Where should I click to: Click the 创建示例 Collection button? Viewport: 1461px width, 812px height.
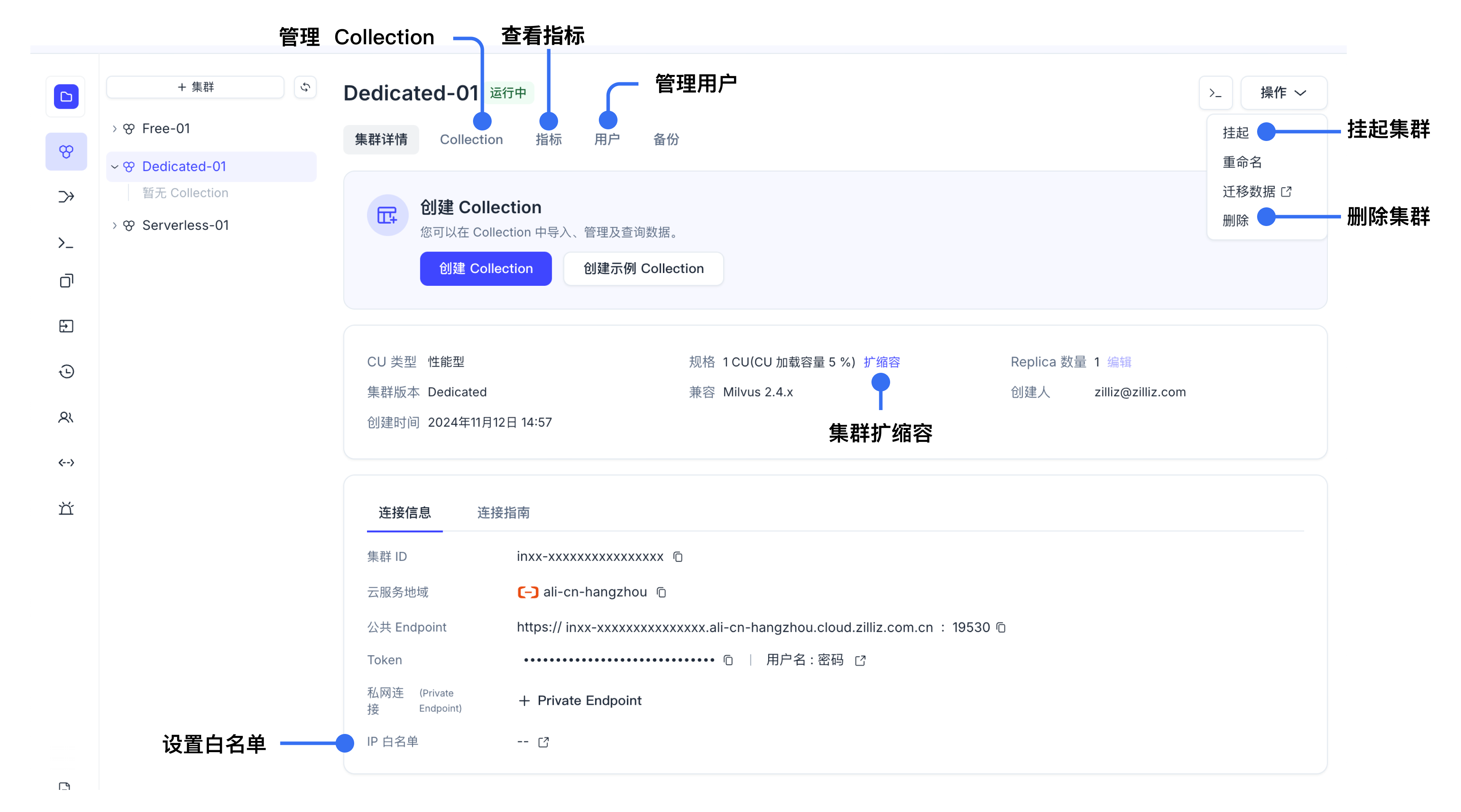tap(643, 269)
